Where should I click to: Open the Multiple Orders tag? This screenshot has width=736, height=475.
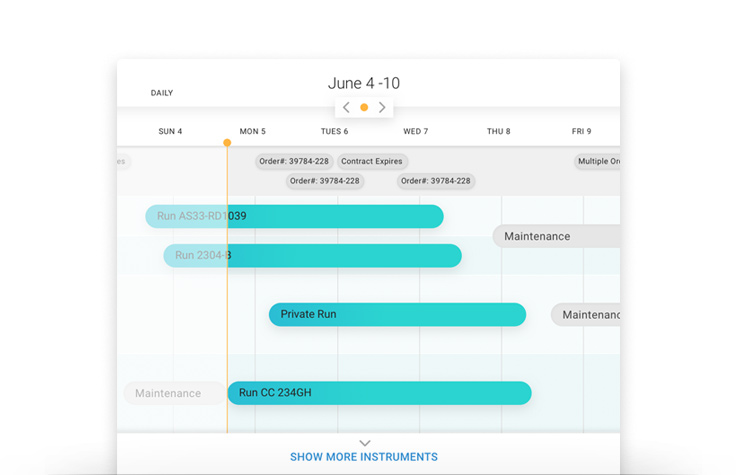click(x=598, y=161)
